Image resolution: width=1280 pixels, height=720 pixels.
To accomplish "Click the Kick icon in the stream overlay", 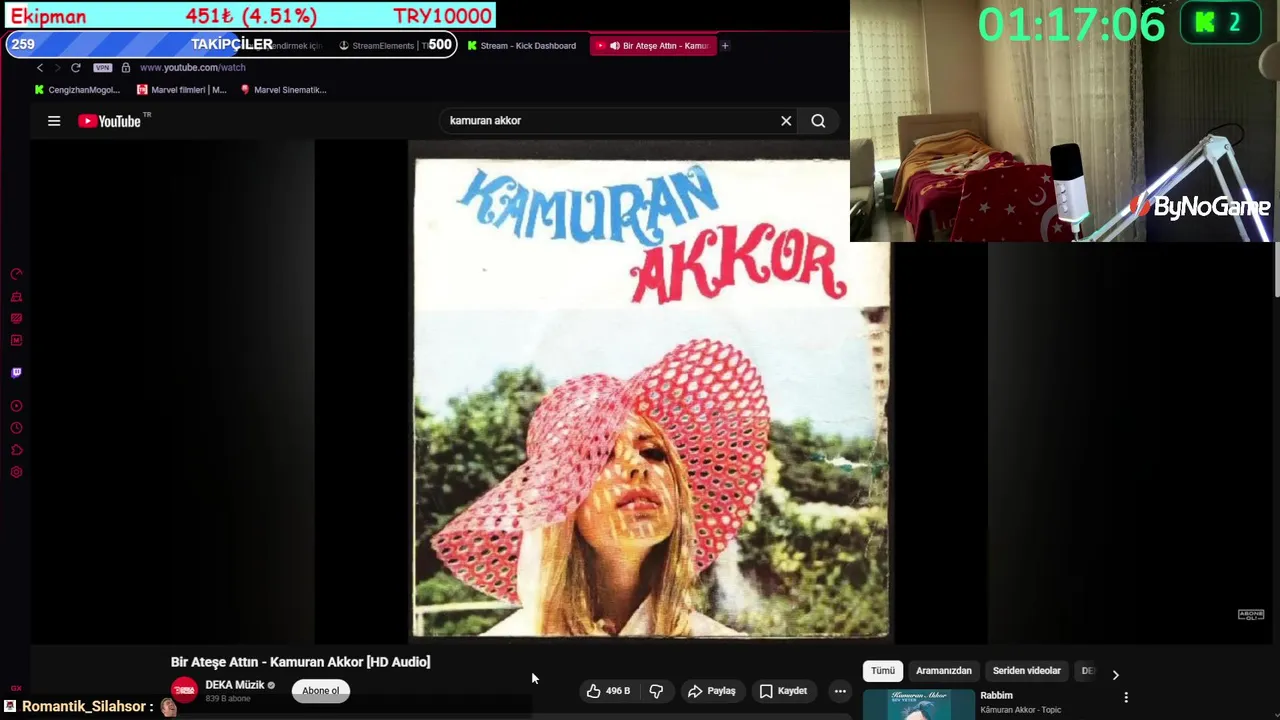I will click(x=1205, y=23).
